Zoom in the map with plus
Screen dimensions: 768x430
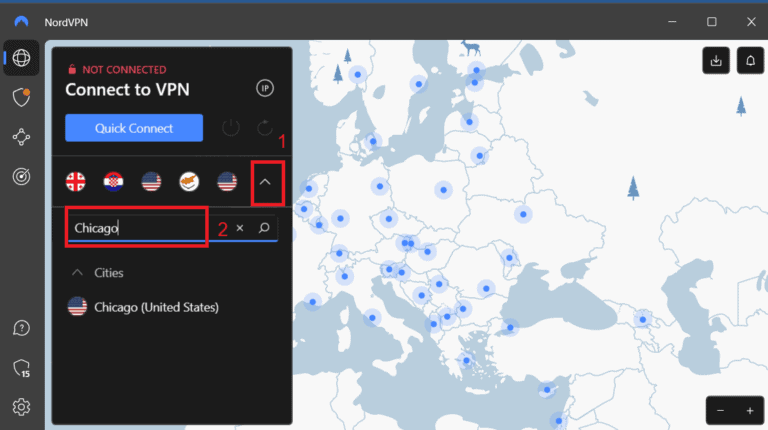click(749, 411)
